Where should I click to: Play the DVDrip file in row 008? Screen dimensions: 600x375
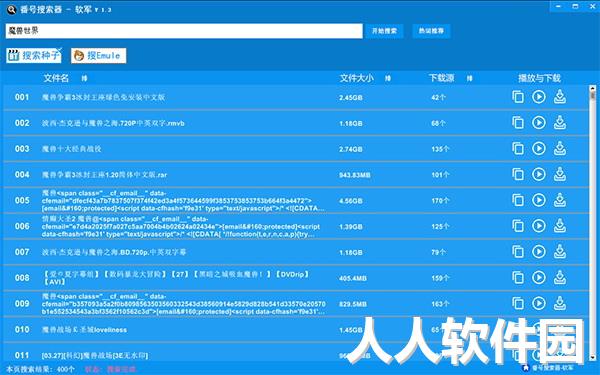coord(539,277)
